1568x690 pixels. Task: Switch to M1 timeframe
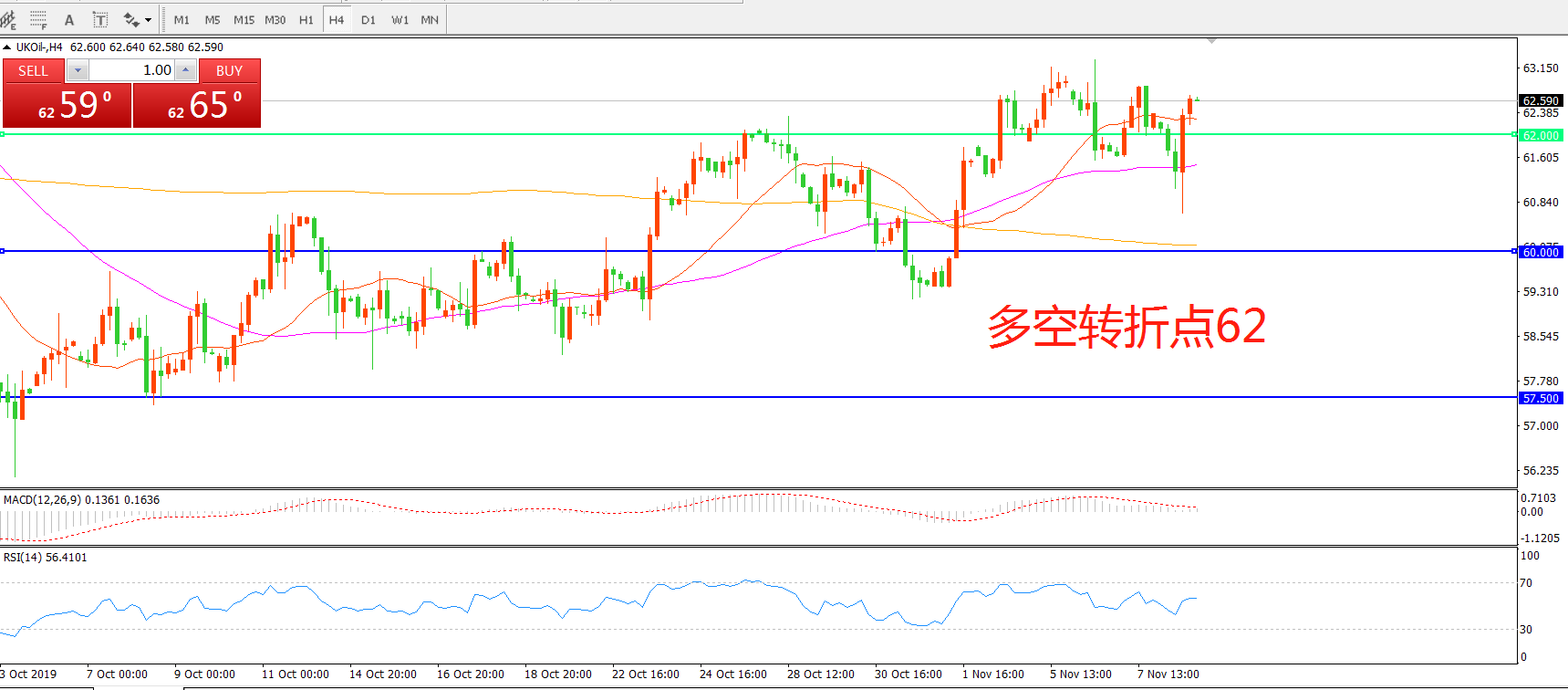point(182,20)
